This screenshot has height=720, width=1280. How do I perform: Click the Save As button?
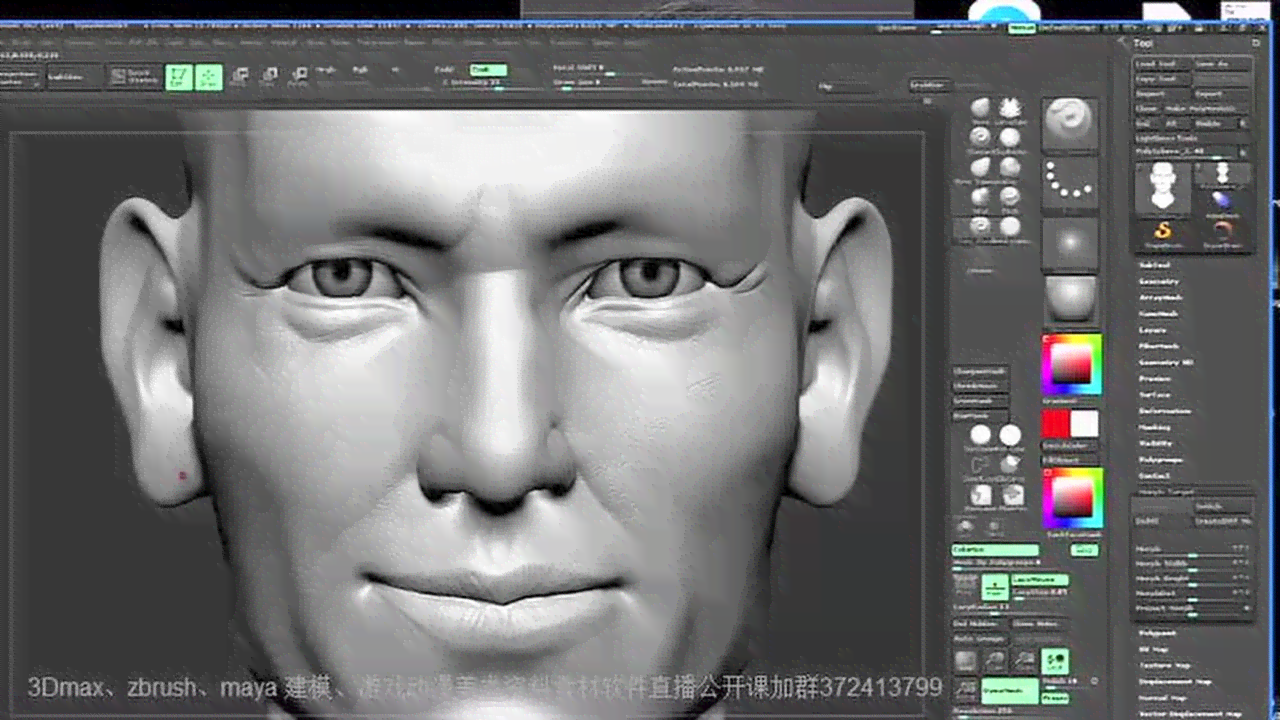pos(1220,63)
